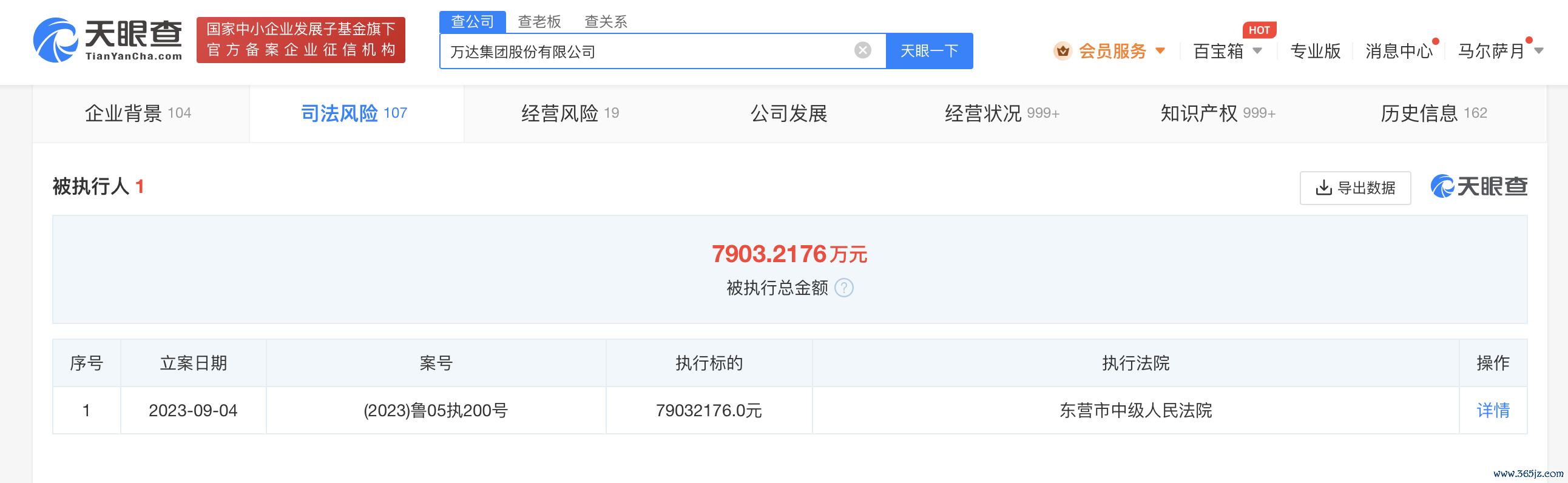Click the 执行标的 column header

pos(709,363)
